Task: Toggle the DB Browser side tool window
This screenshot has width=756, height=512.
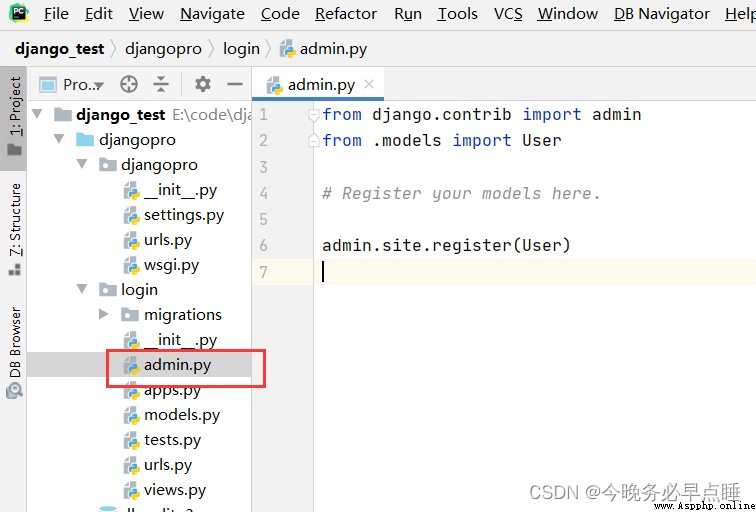Action: 14,352
